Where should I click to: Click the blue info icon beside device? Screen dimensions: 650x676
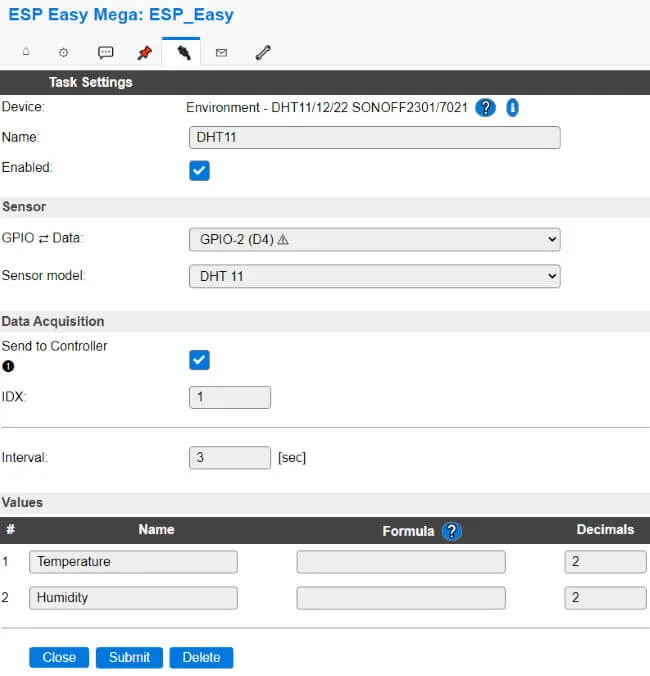click(x=511, y=108)
